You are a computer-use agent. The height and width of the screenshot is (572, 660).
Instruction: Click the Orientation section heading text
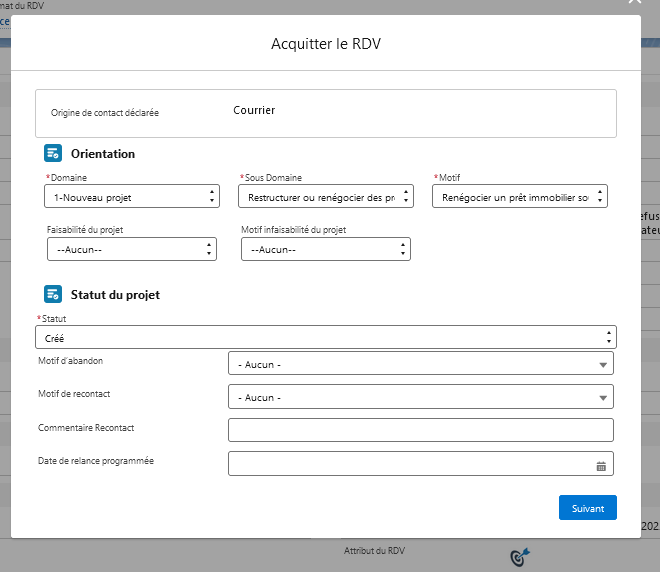pos(103,154)
